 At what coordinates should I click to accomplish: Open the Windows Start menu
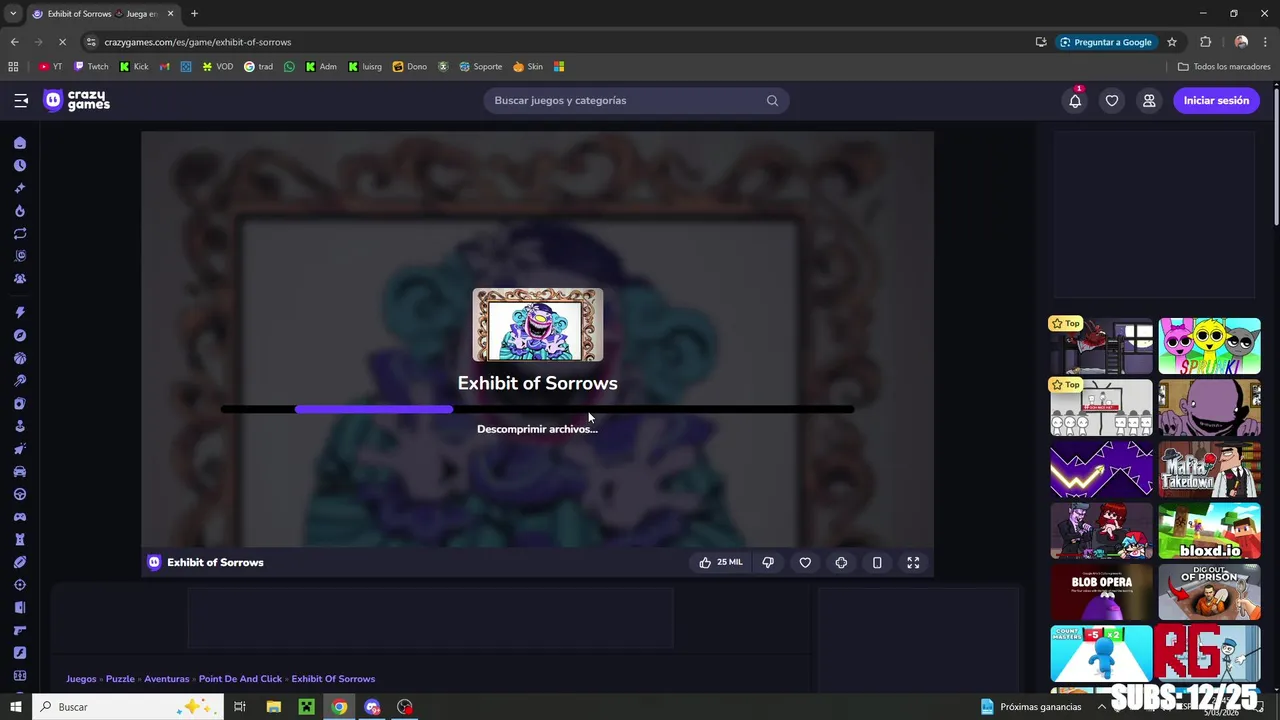click(15, 707)
